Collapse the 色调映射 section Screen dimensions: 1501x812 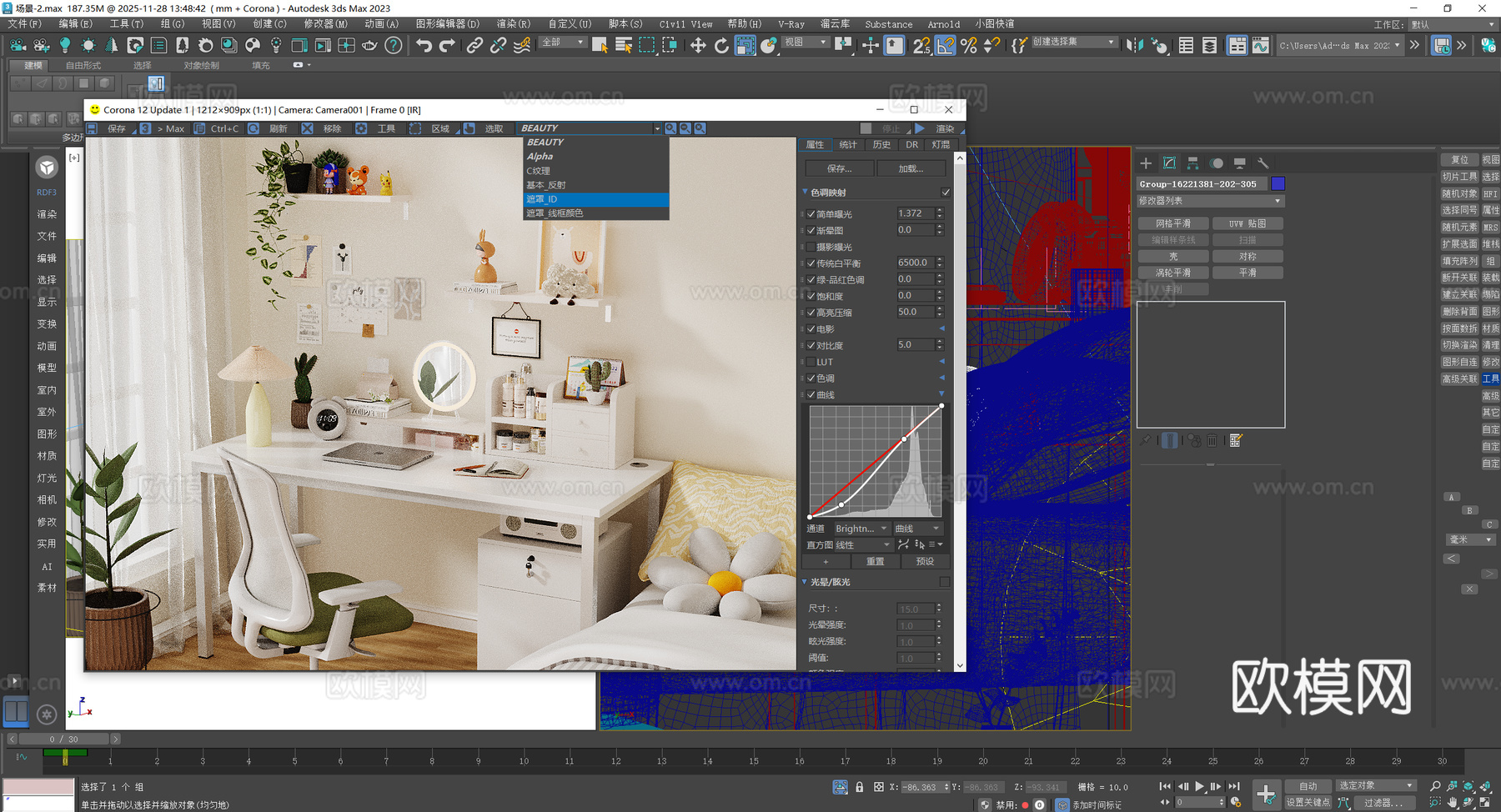coord(806,193)
